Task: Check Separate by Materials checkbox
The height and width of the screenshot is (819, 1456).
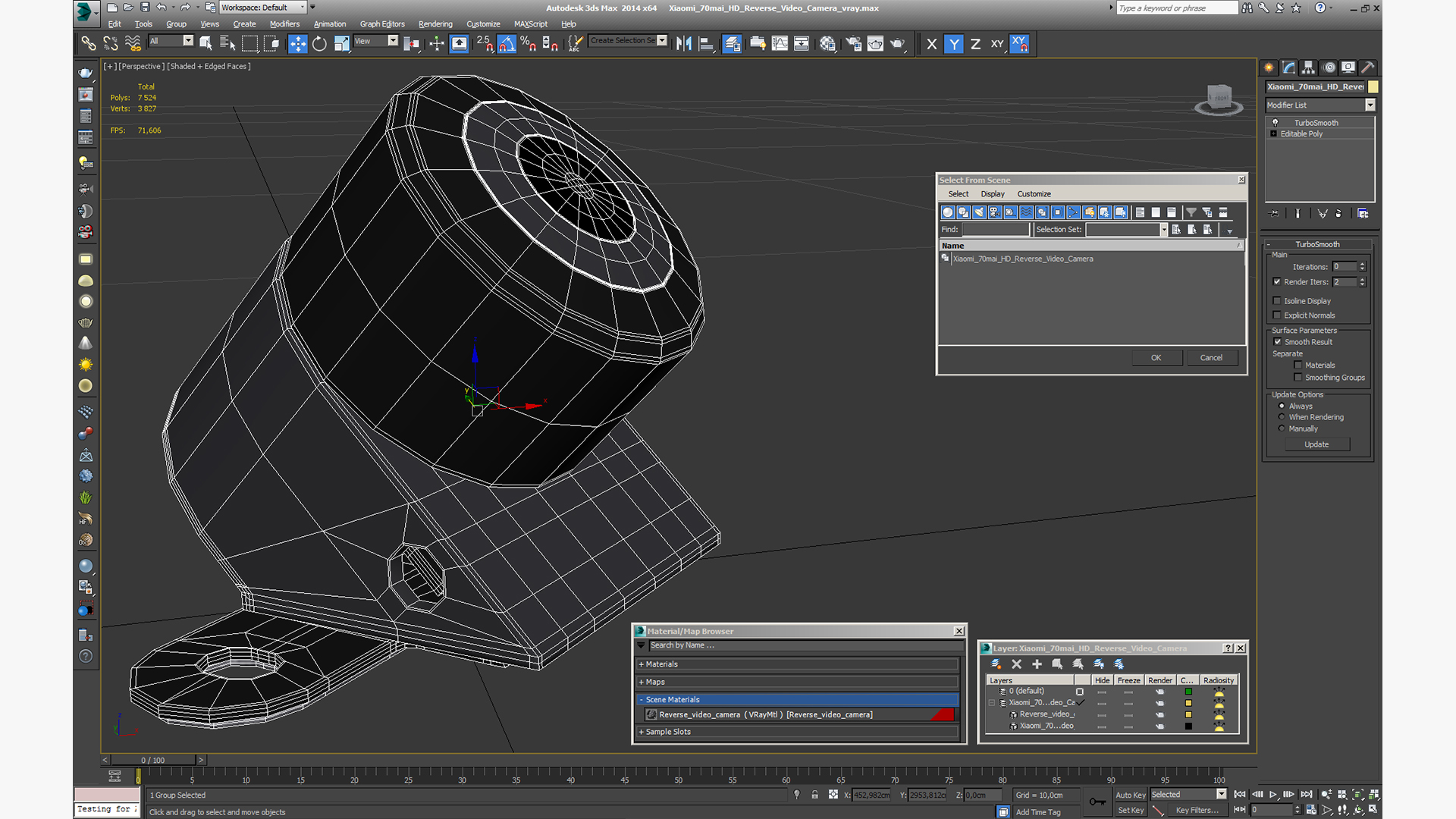Action: coord(1298,366)
